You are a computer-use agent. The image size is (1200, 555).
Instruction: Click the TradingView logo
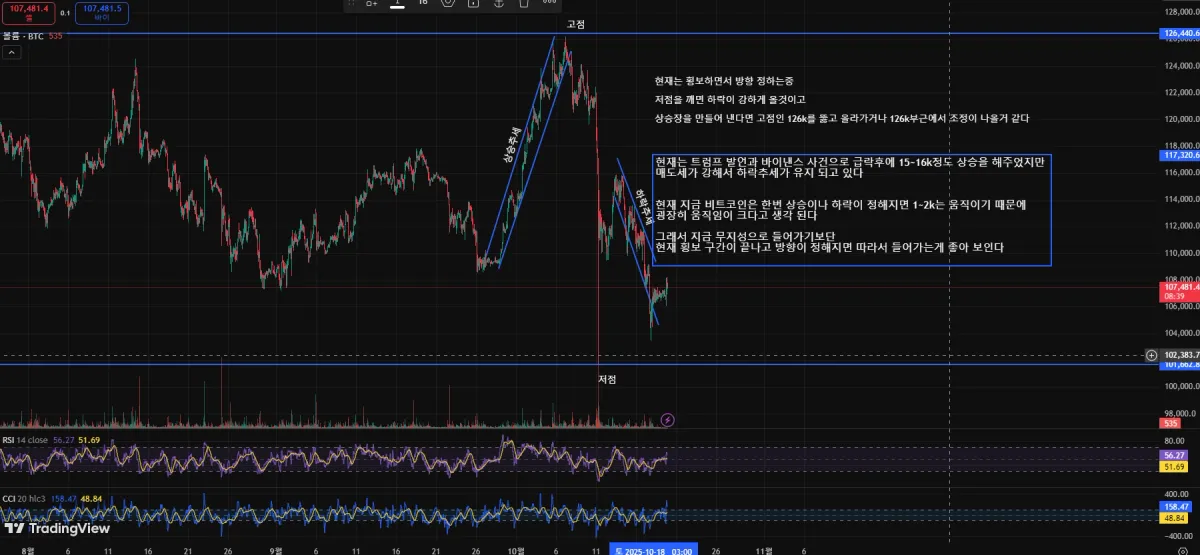57,529
